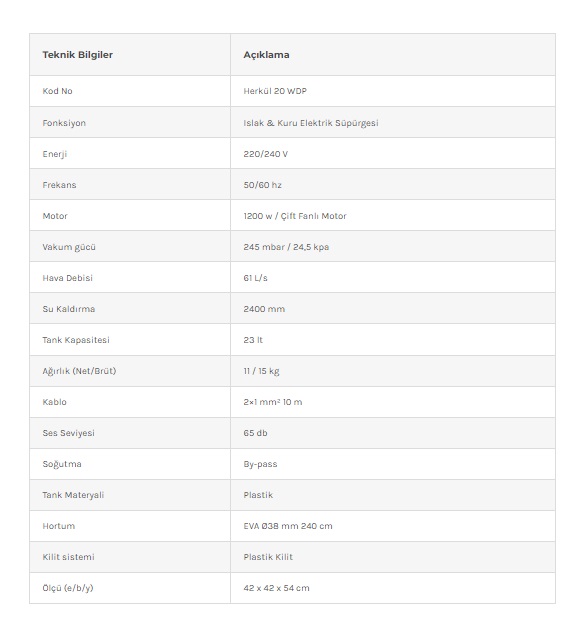The image size is (587, 633).
Task: Select the '42 x 42 x 54 cm' dimensions
Action: coord(276,588)
